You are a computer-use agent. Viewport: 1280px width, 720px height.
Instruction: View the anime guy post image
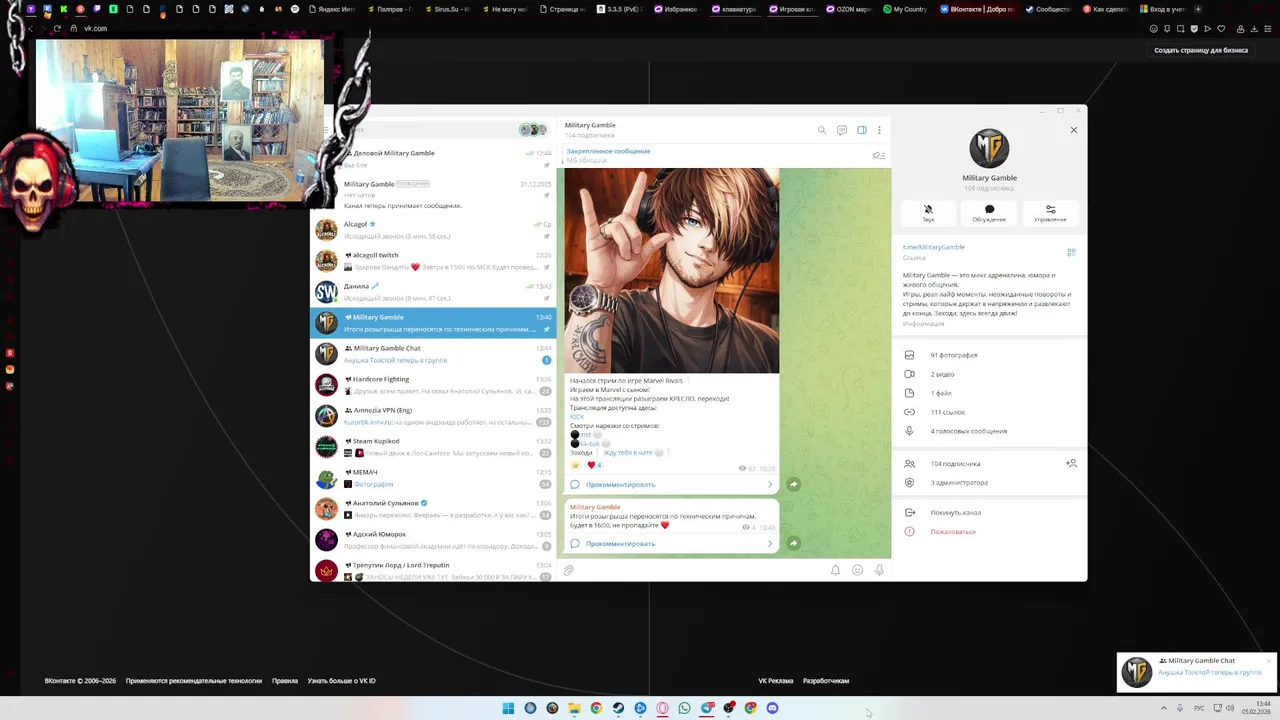click(672, 270)
